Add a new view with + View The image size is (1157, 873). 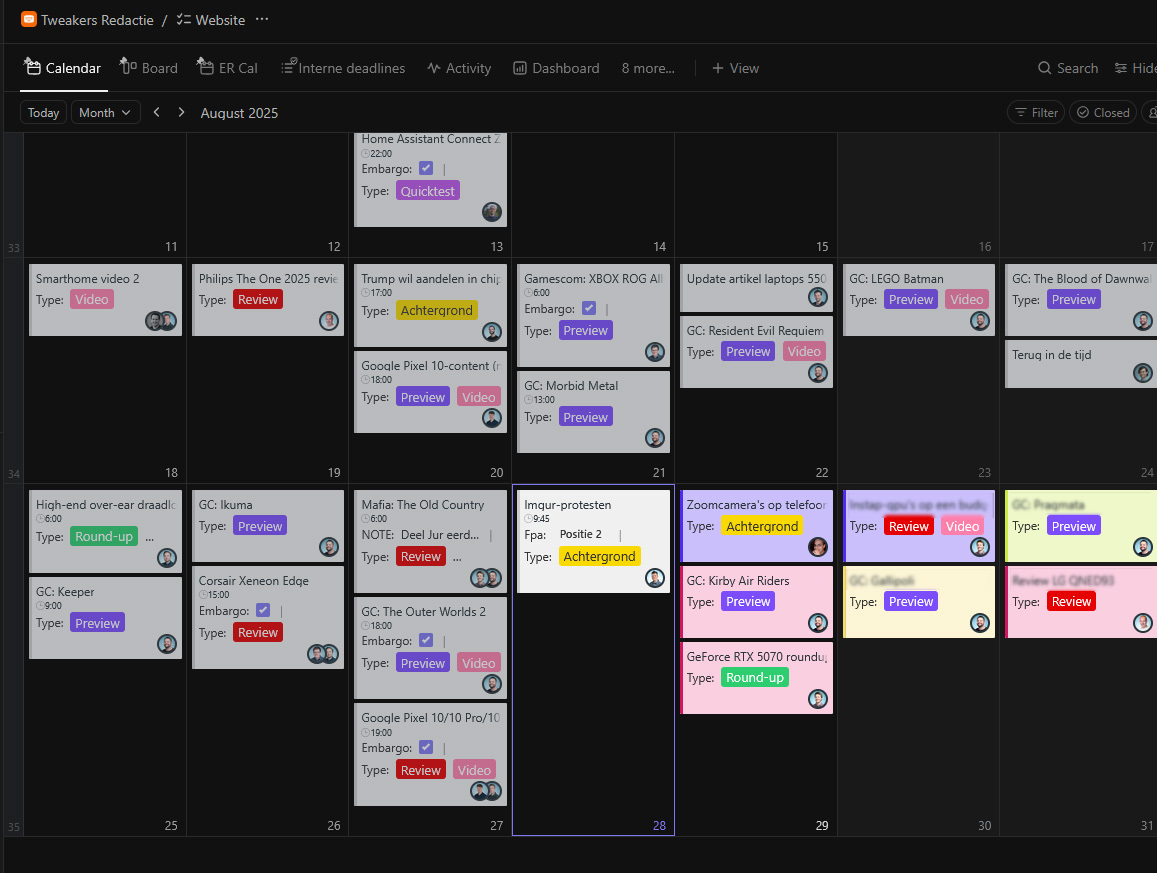(x=735, y=68)
